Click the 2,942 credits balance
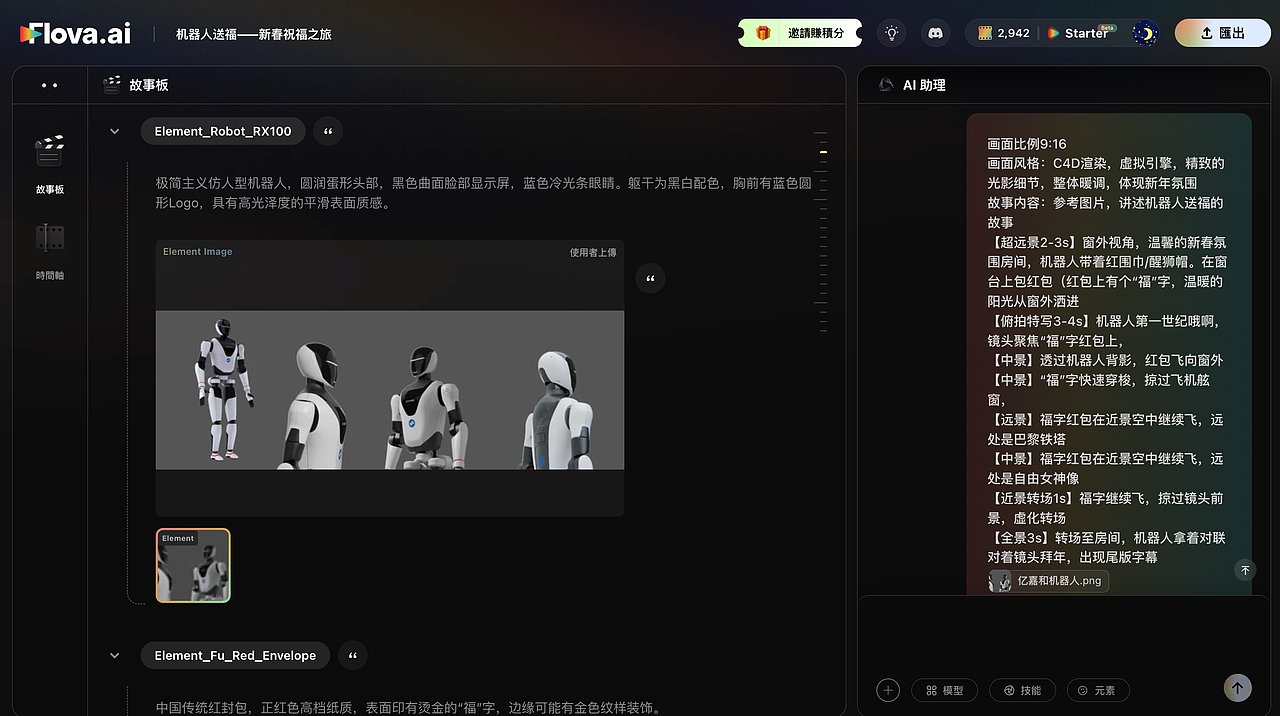The image size is (1280, 716). pyautogui.click(x=1003, y=33)
